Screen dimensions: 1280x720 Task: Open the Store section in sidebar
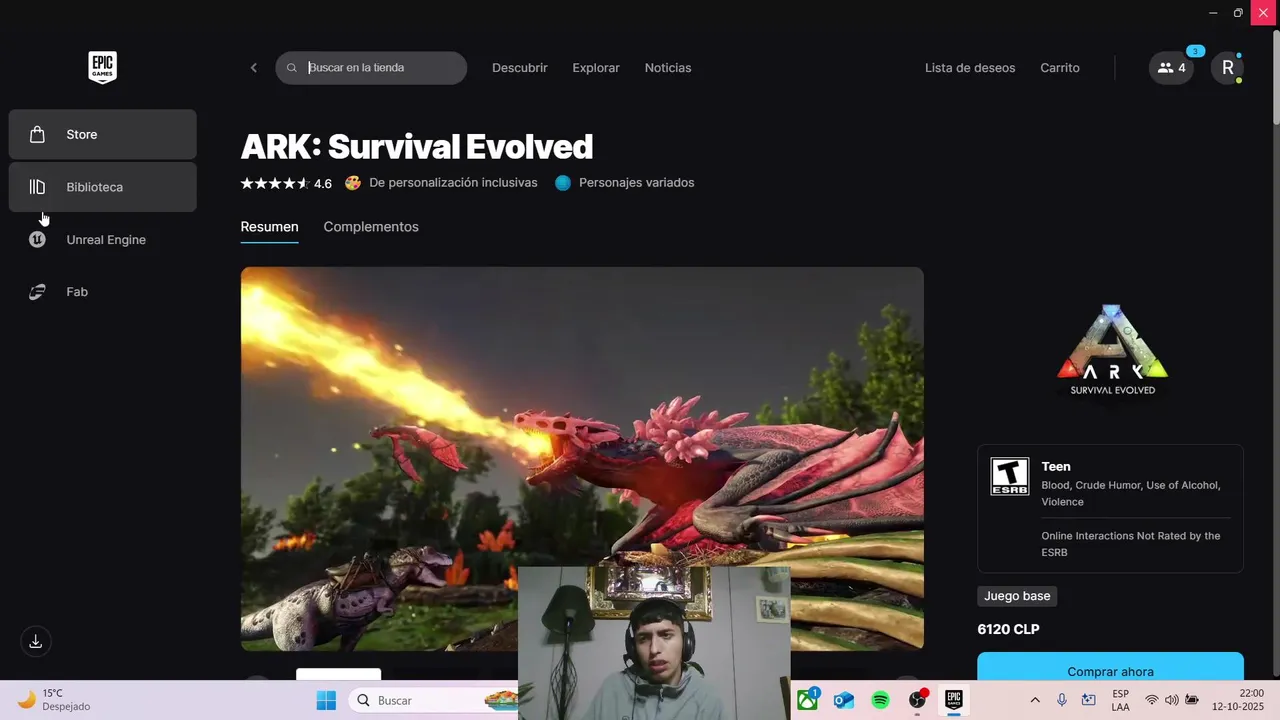pyautogui.click(x=102, y=134)
